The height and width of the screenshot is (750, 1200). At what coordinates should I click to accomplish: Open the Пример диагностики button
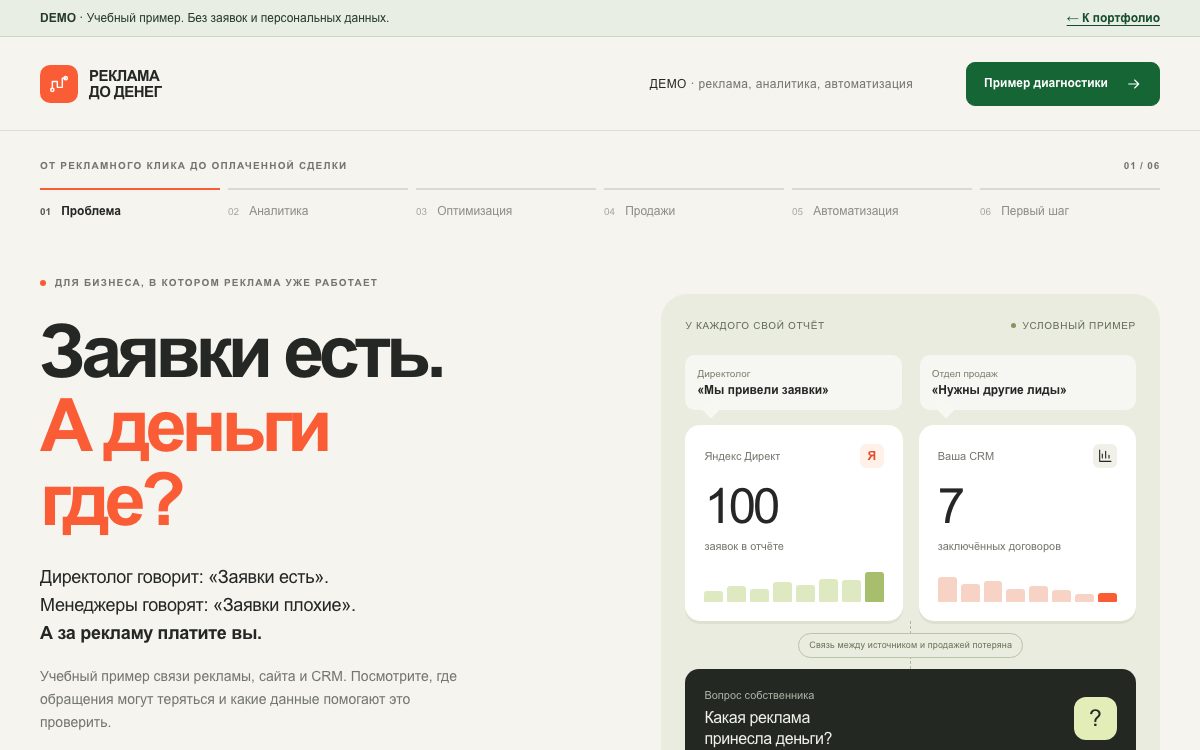(1063, 84)
